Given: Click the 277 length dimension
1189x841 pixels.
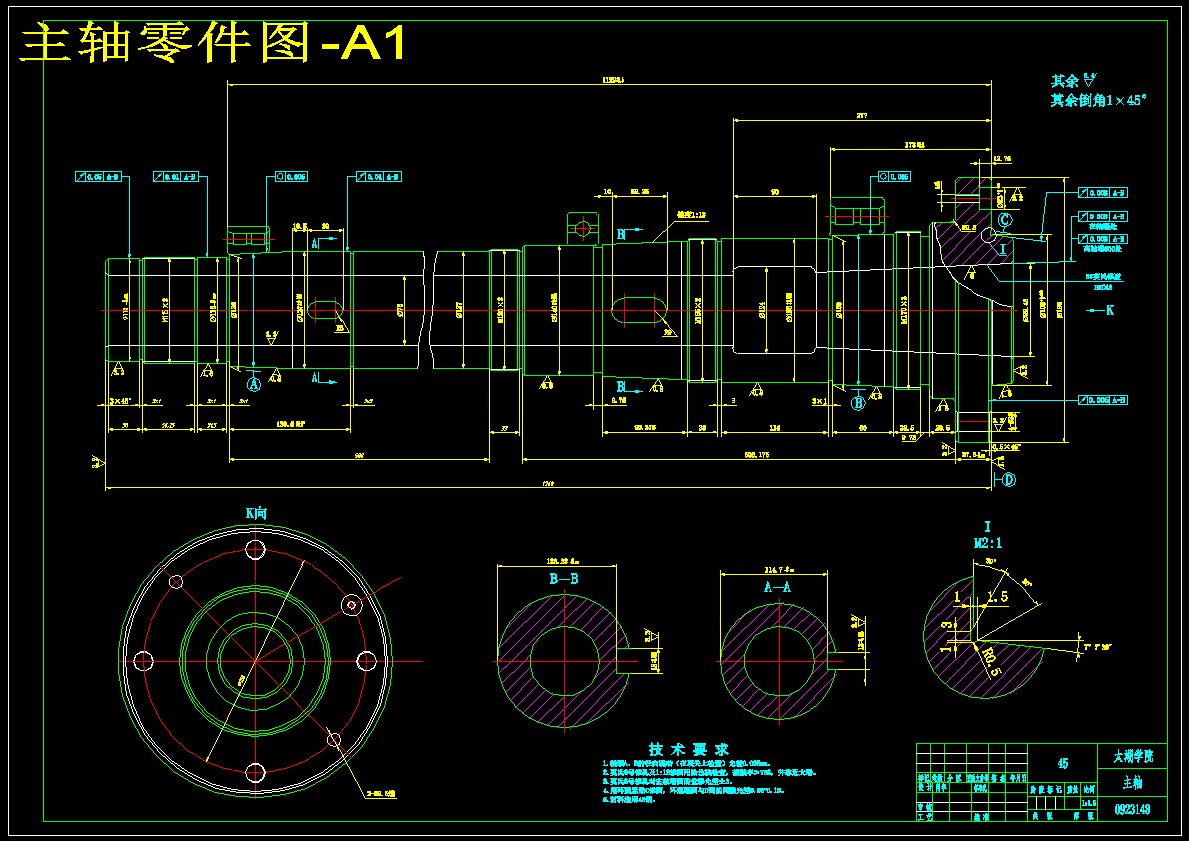Looking at the screenshot, I should point(862,115).
